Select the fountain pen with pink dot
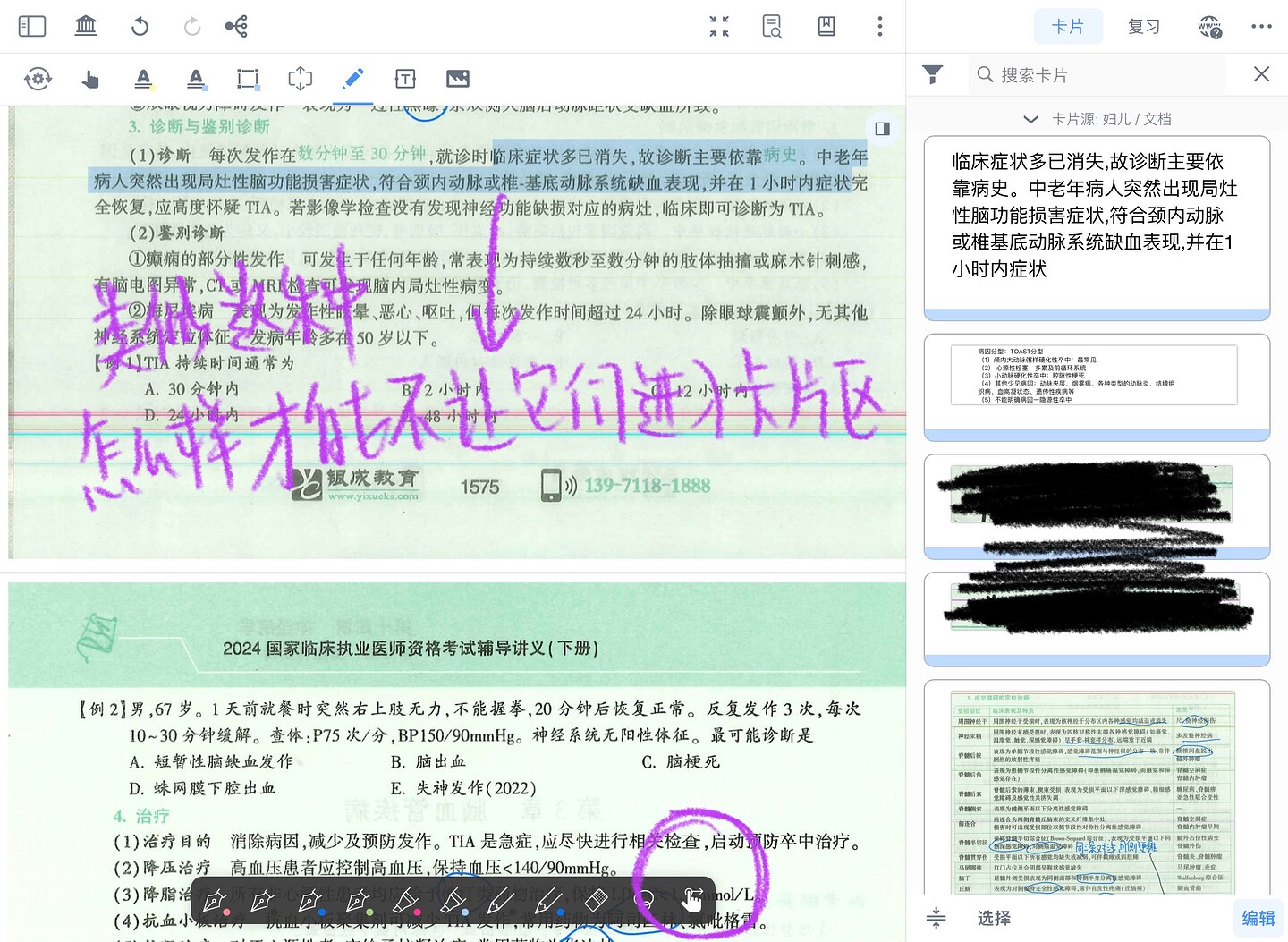The width and height of the screenshot is (1288, 942). [215, 899]
